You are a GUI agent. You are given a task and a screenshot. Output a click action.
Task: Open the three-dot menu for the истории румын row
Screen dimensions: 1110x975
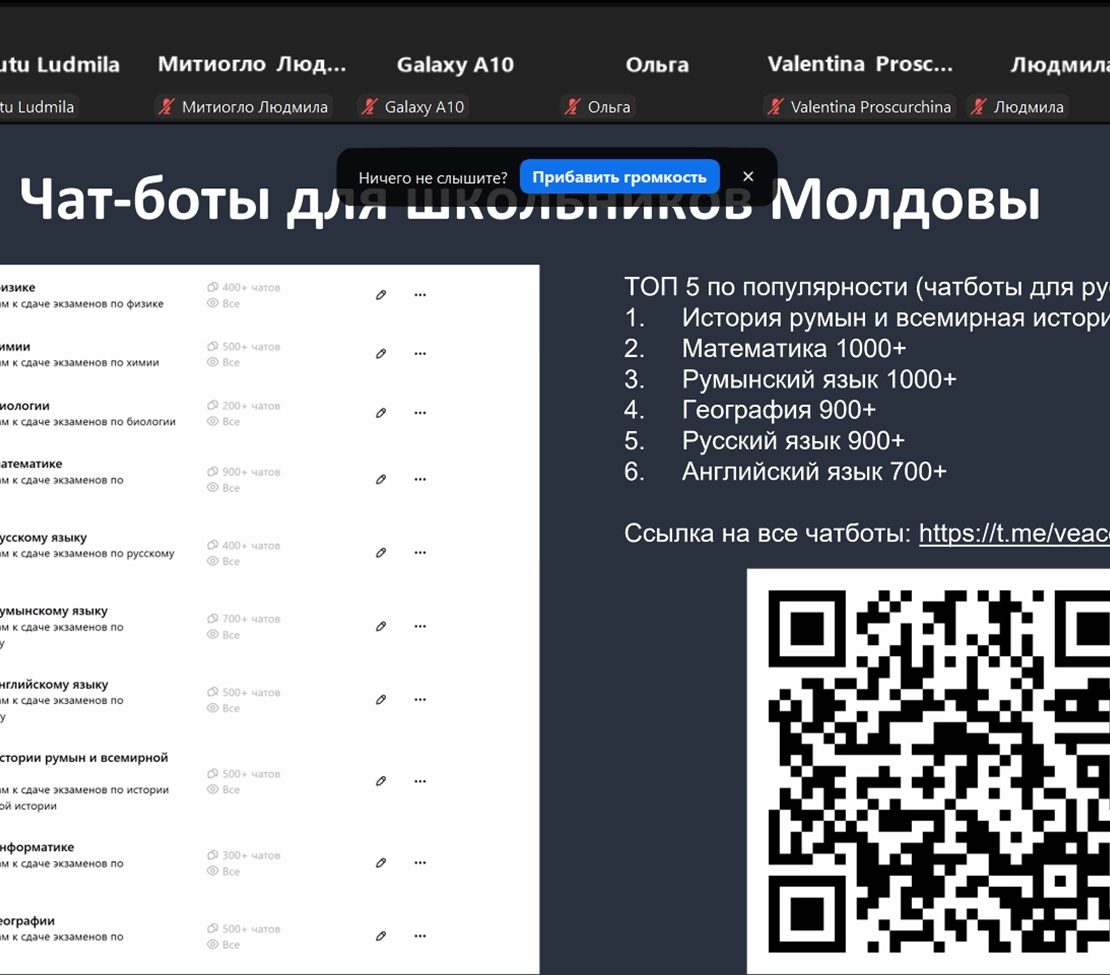coord(420,781)
